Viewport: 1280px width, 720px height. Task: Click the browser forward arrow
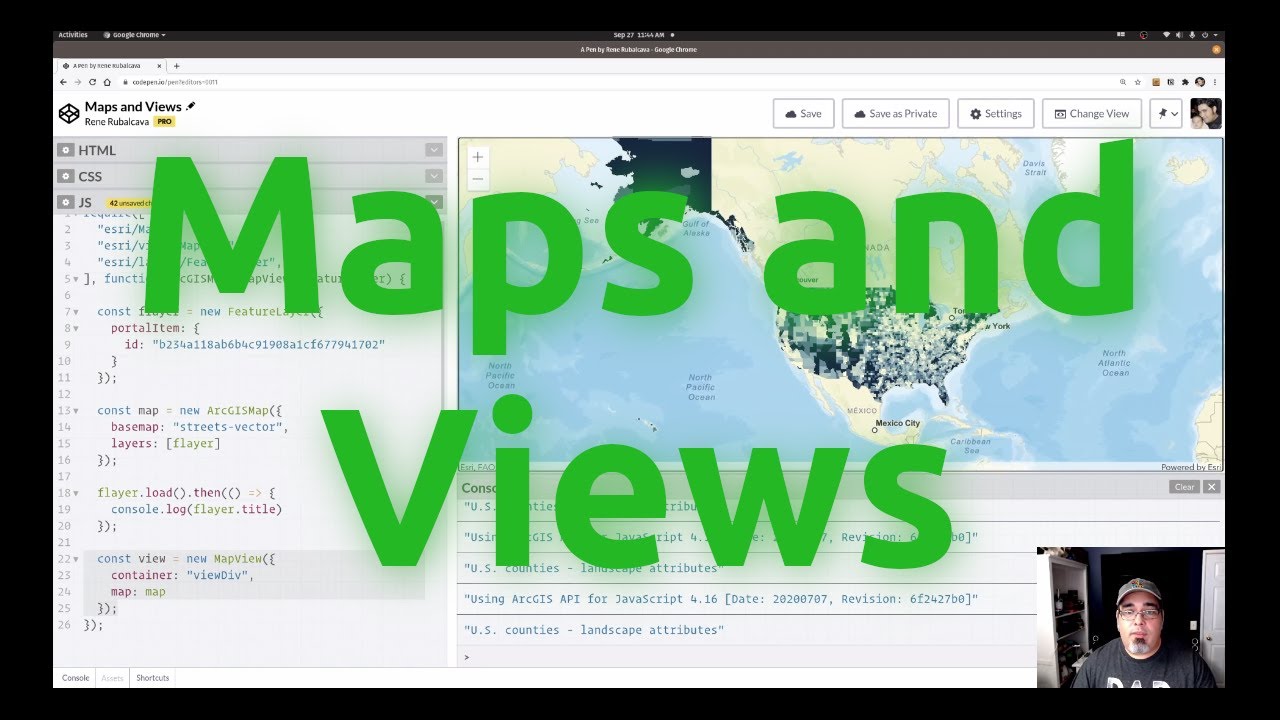click(78, 82)
